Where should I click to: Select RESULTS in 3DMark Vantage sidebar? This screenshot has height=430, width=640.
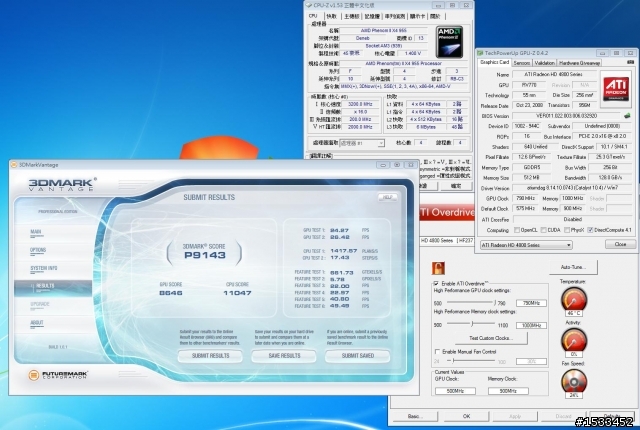click(53, 286)
